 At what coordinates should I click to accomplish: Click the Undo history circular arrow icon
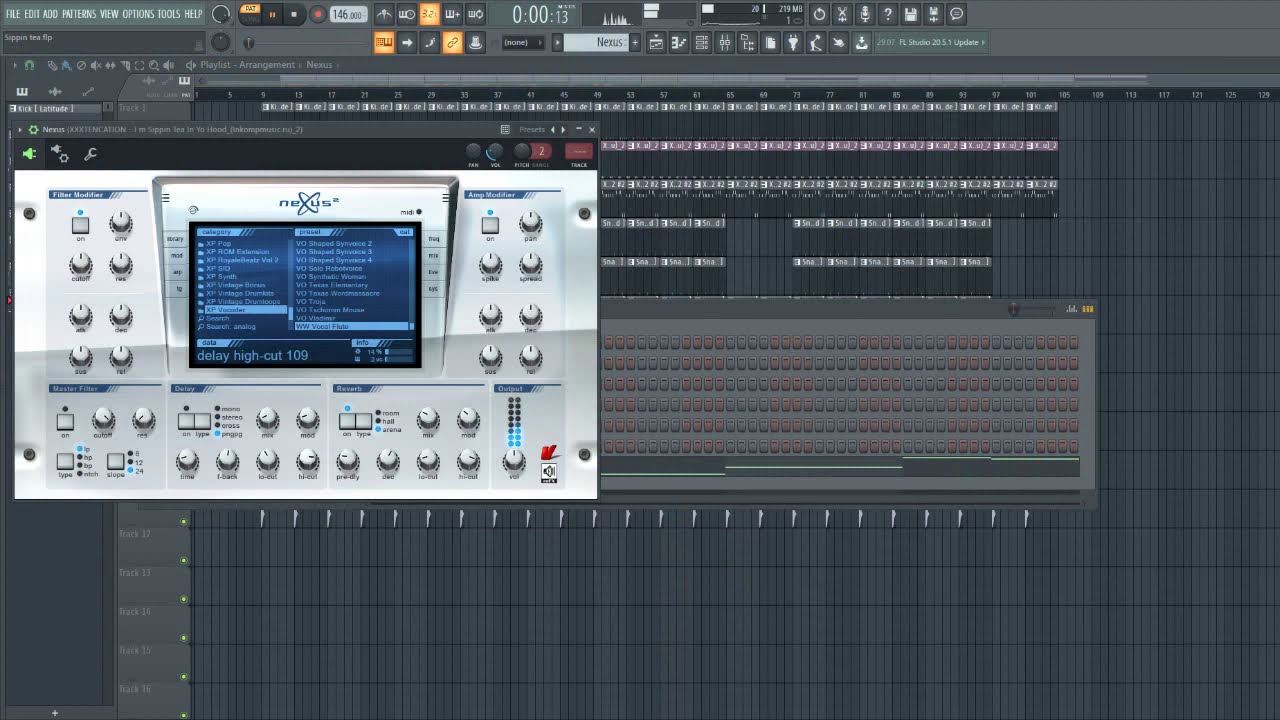point(819,14)
